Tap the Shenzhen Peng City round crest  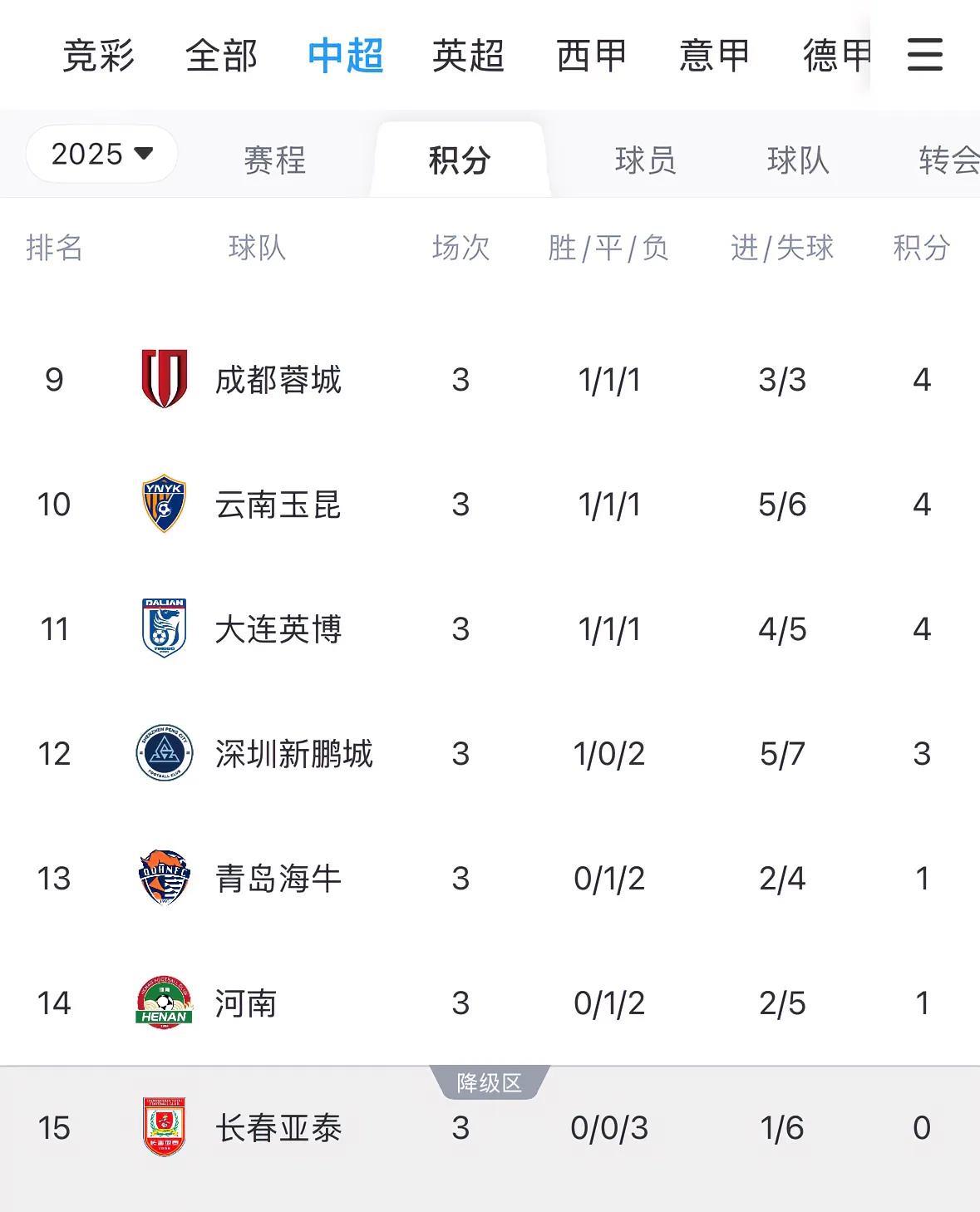pyautogui.click(x=164, y=753)
